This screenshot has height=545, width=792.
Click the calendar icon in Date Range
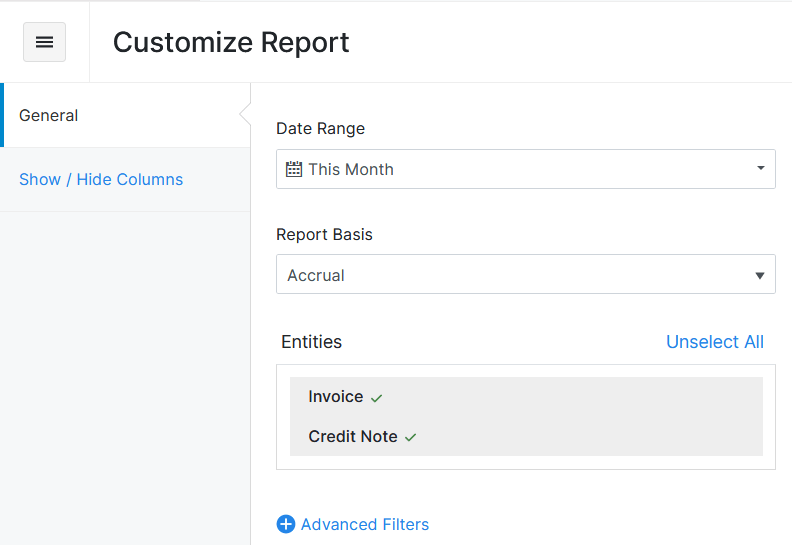click(294, 169)
